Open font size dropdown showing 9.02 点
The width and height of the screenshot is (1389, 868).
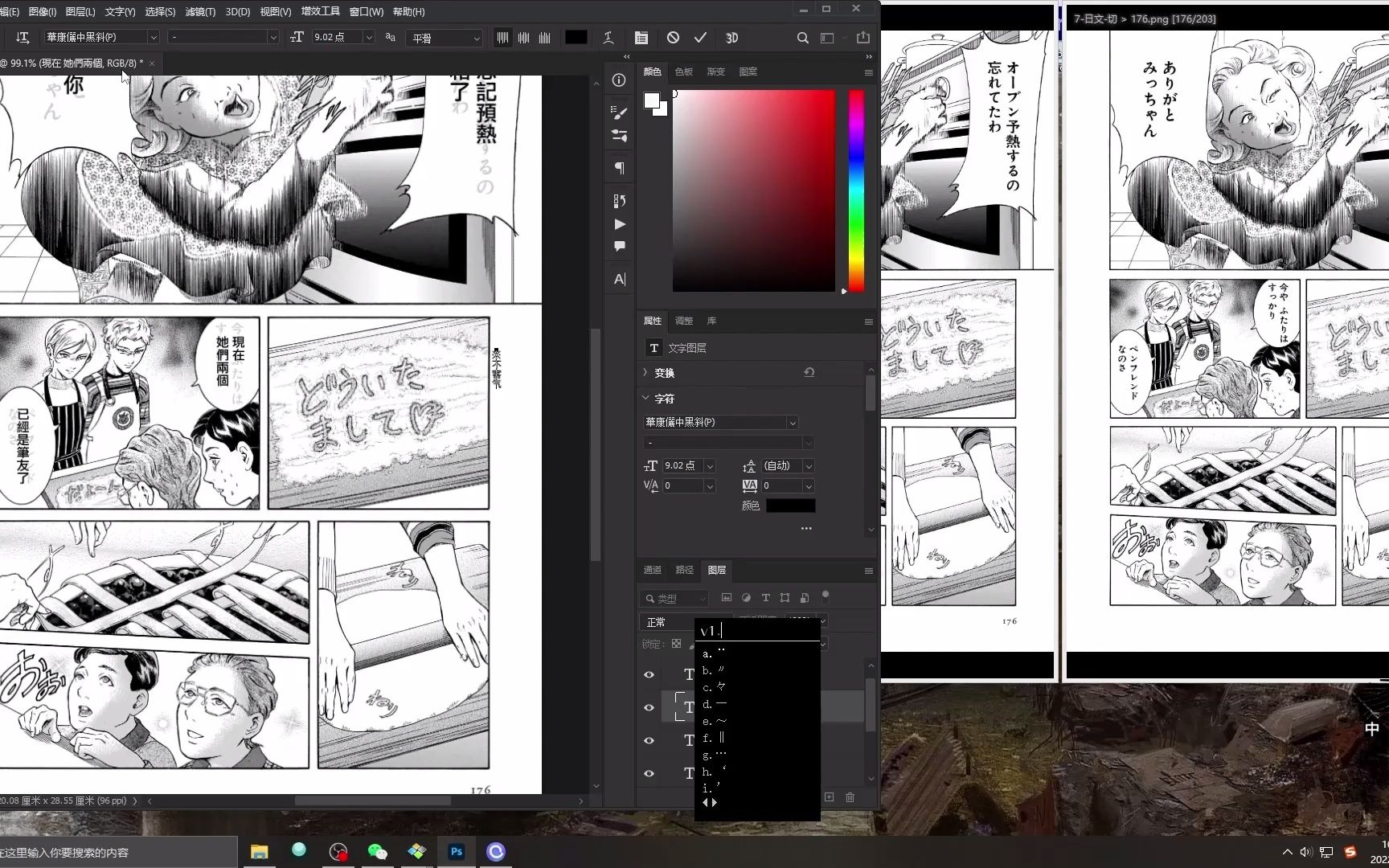[x=369, y=38]
